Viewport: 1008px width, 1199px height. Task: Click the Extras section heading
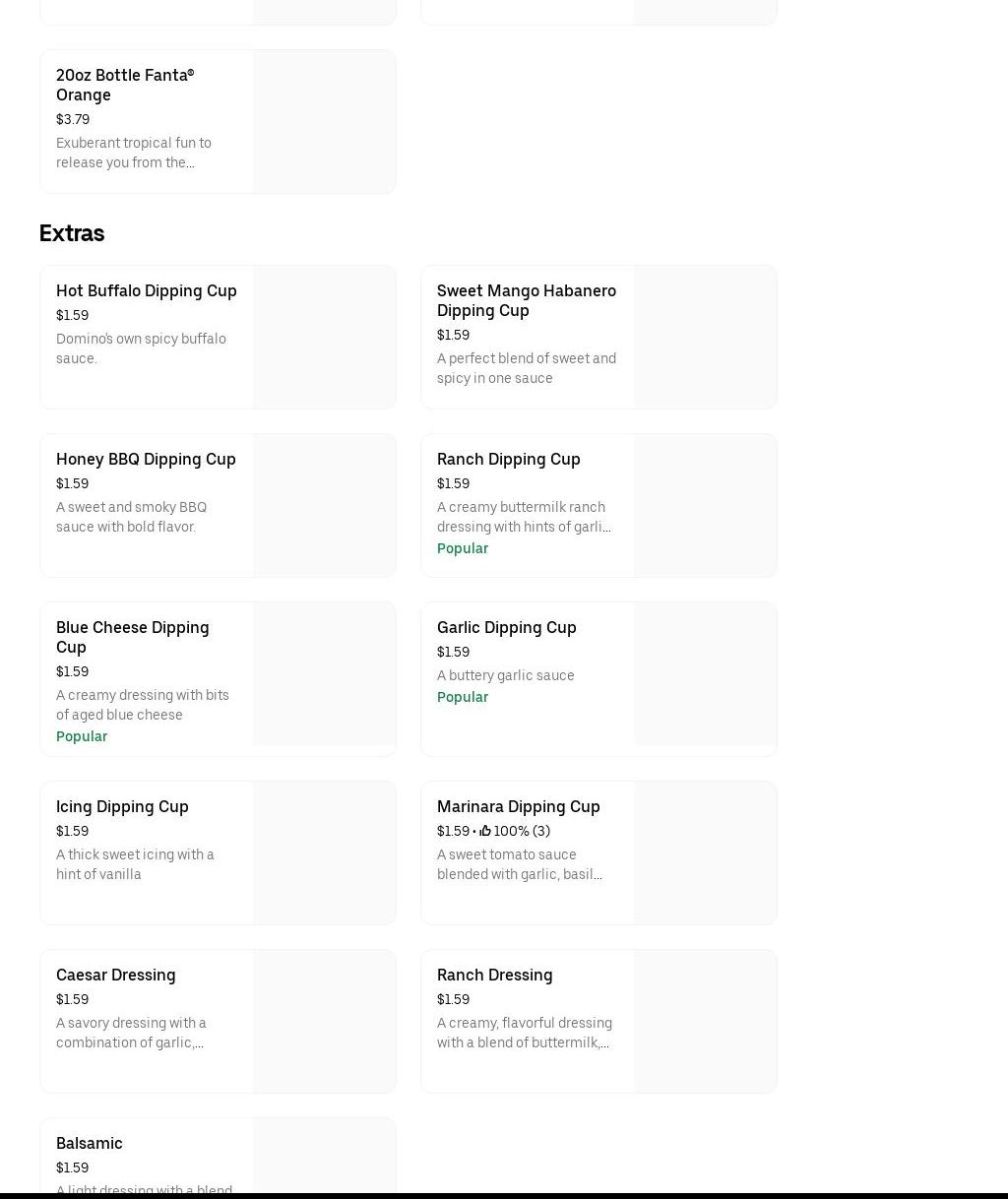(72, 233)
